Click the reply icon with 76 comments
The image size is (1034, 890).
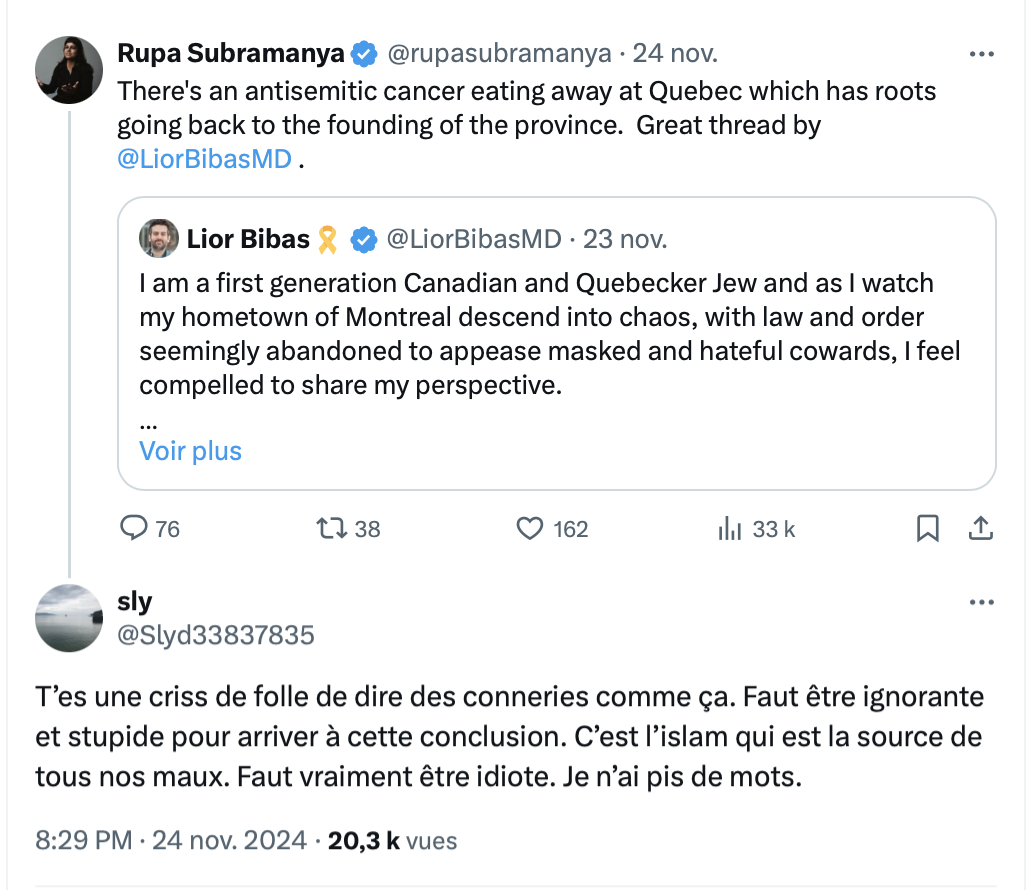134,529
